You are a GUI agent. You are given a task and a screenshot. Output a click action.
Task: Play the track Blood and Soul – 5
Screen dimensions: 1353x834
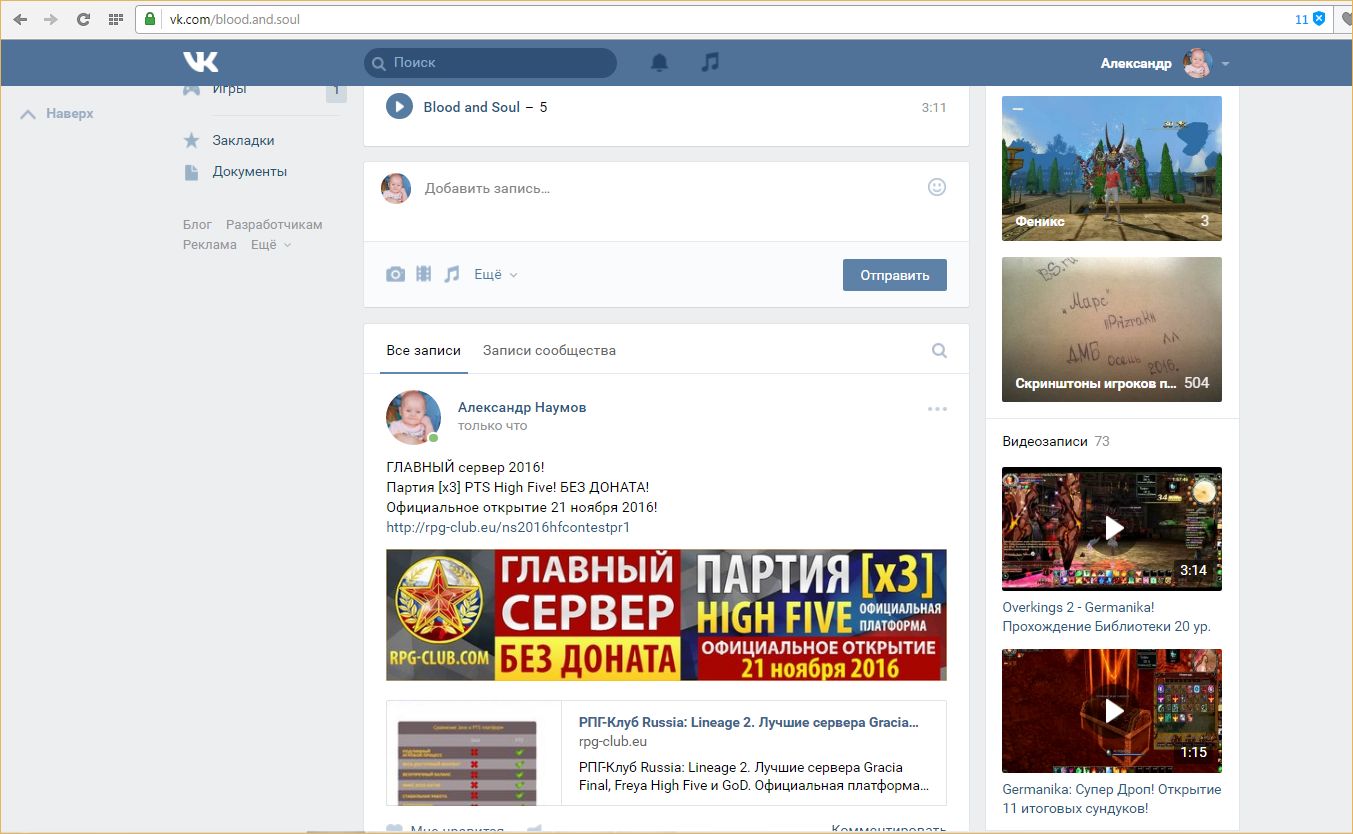(399, 107)
